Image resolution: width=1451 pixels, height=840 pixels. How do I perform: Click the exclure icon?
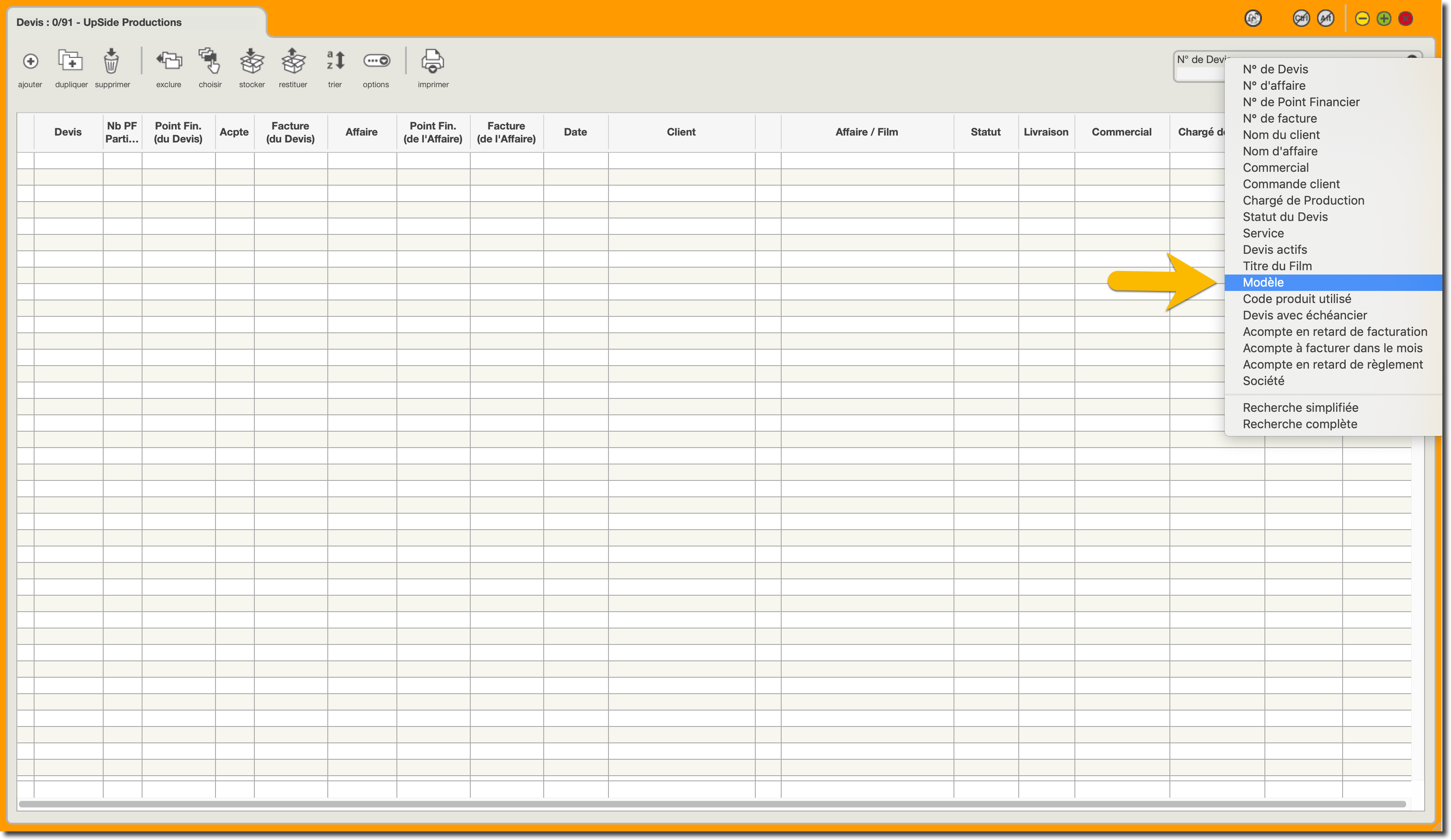(x=169, y=61)
